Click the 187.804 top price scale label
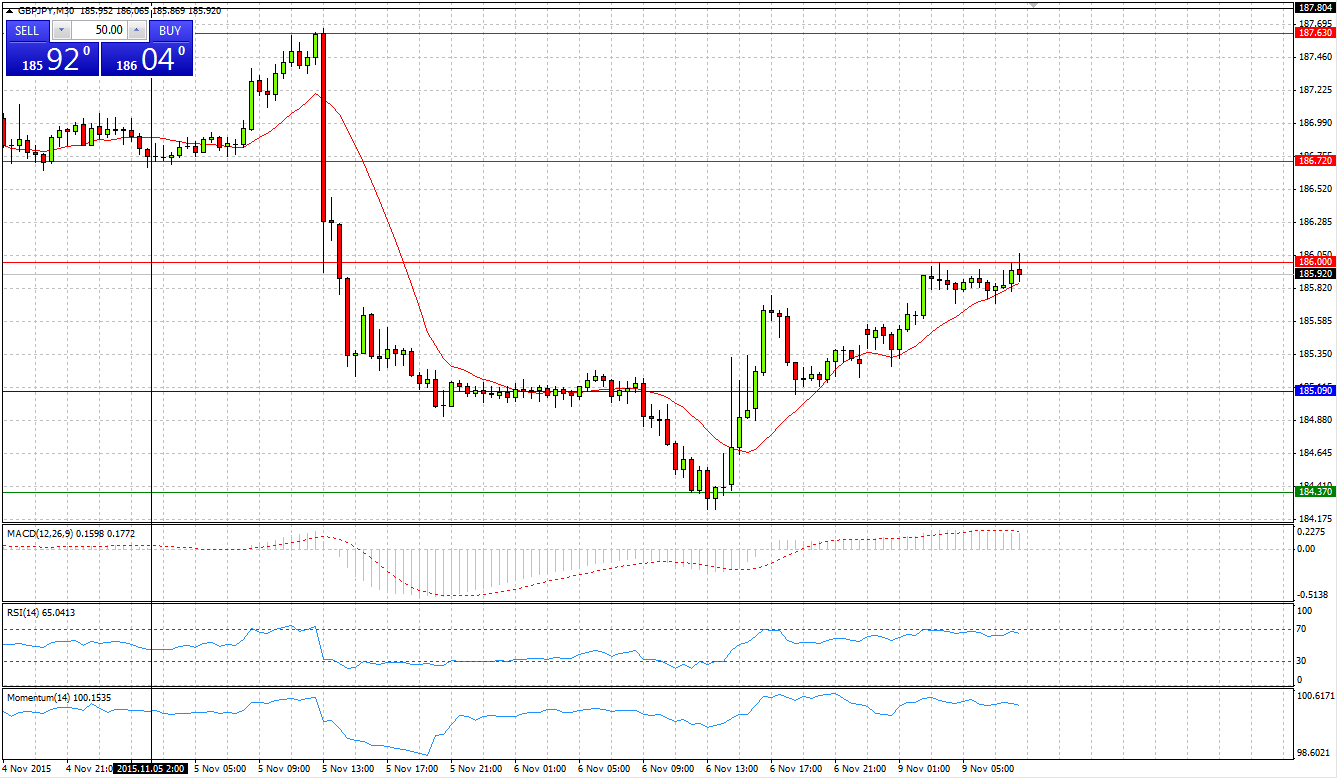 [x=1314, y=7]
